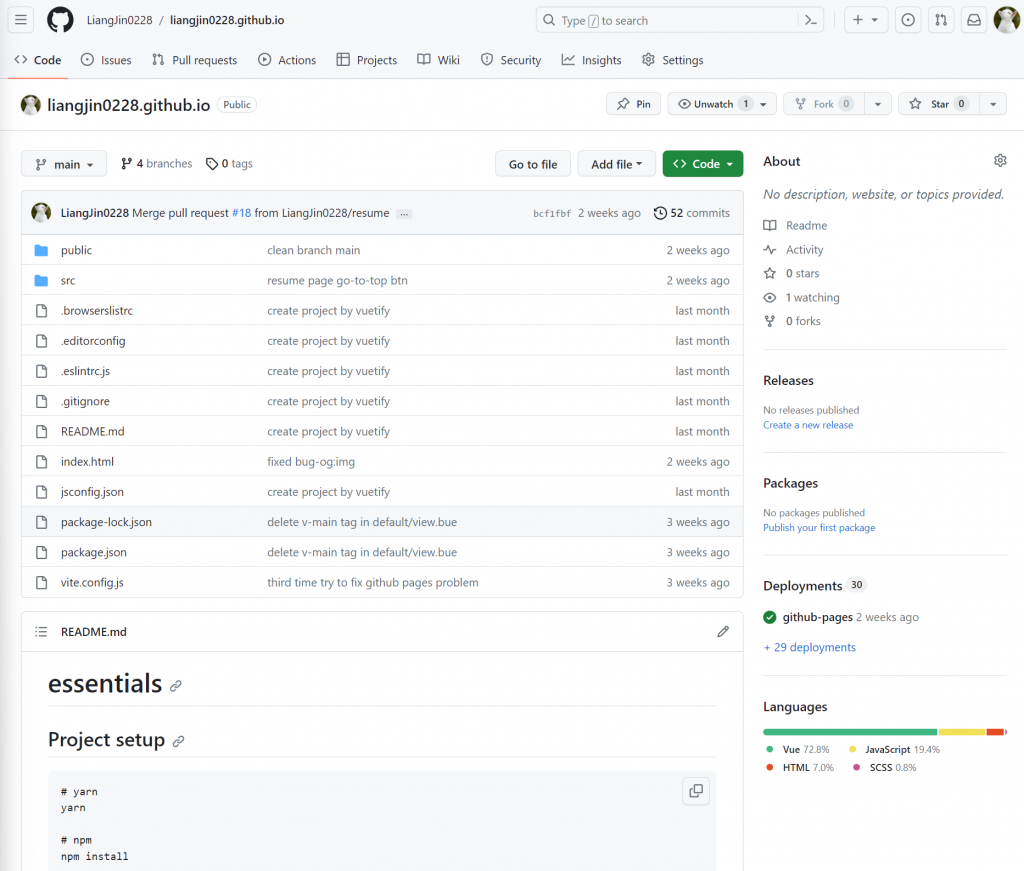The width and height of the screenshot is (1024, 871).
Task: Open the fork options dropdown arrow
Action: click(x=878, y=104)
